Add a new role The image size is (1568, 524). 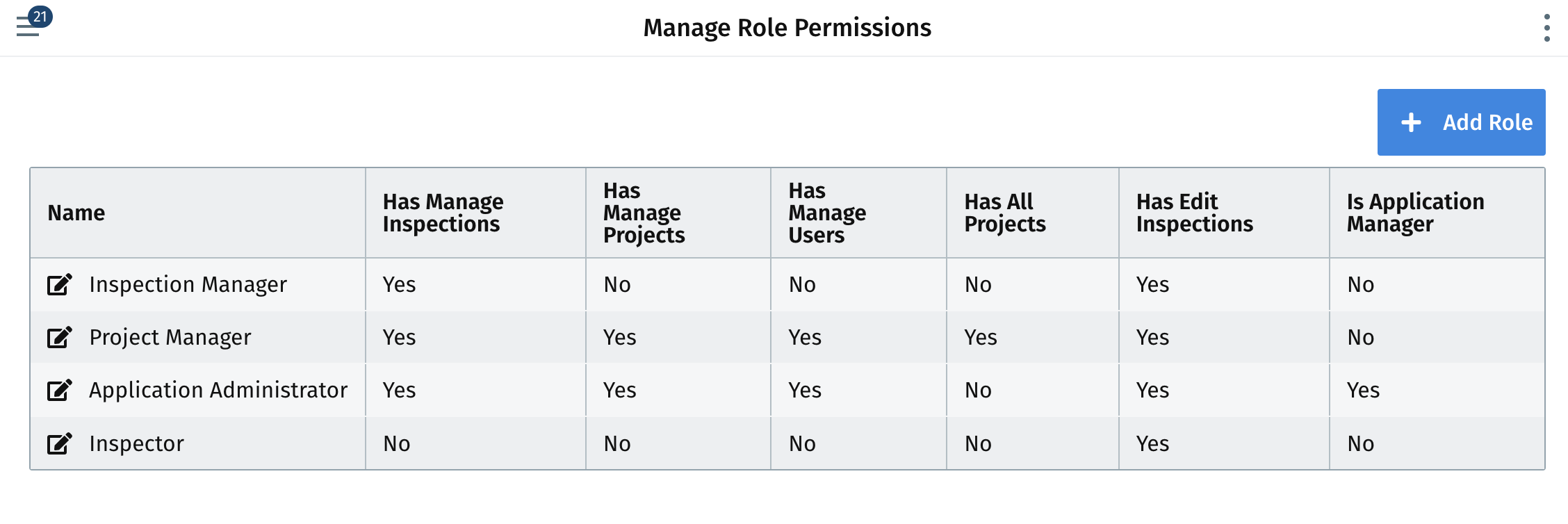[x=1461, y=122]
